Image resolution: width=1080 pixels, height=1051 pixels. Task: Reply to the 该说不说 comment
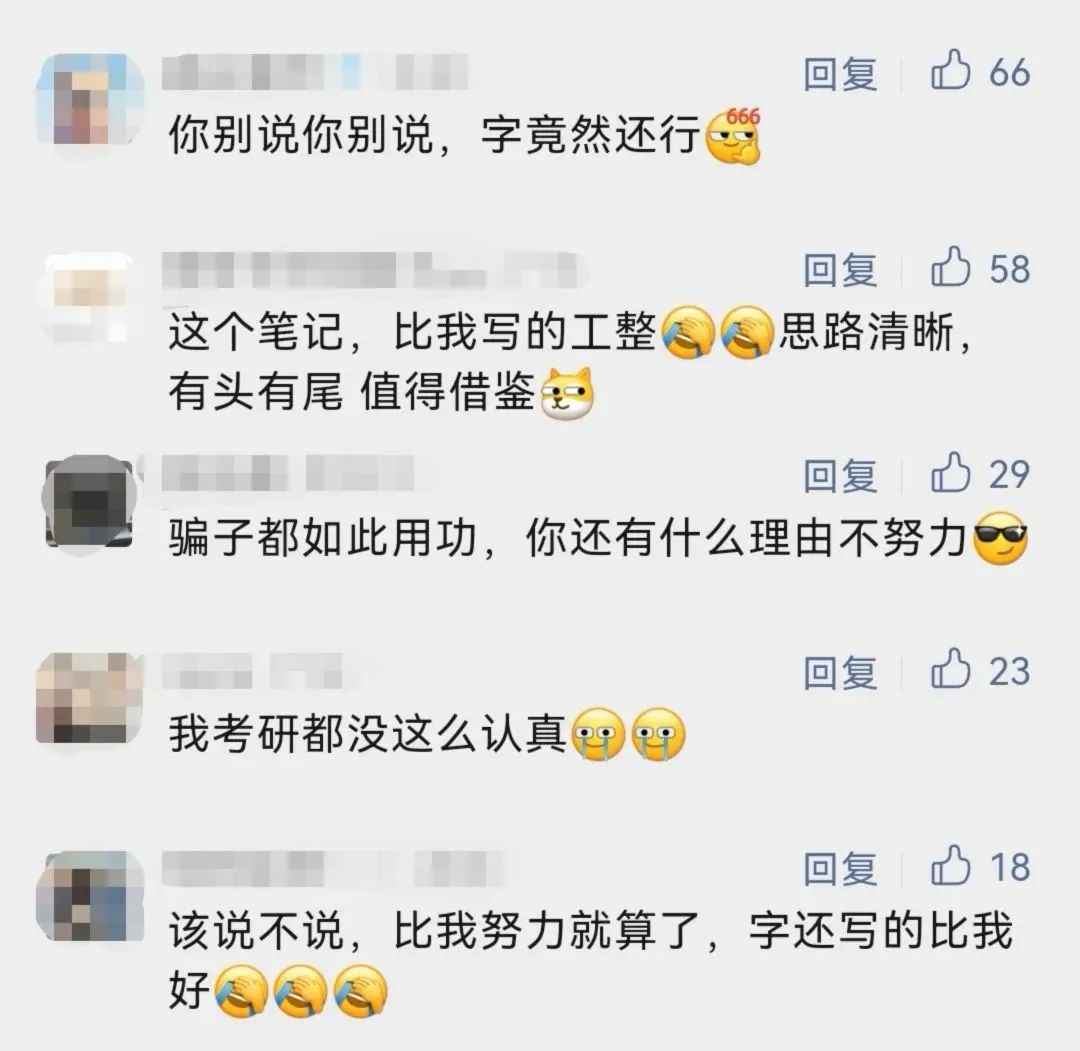[840, 868]
